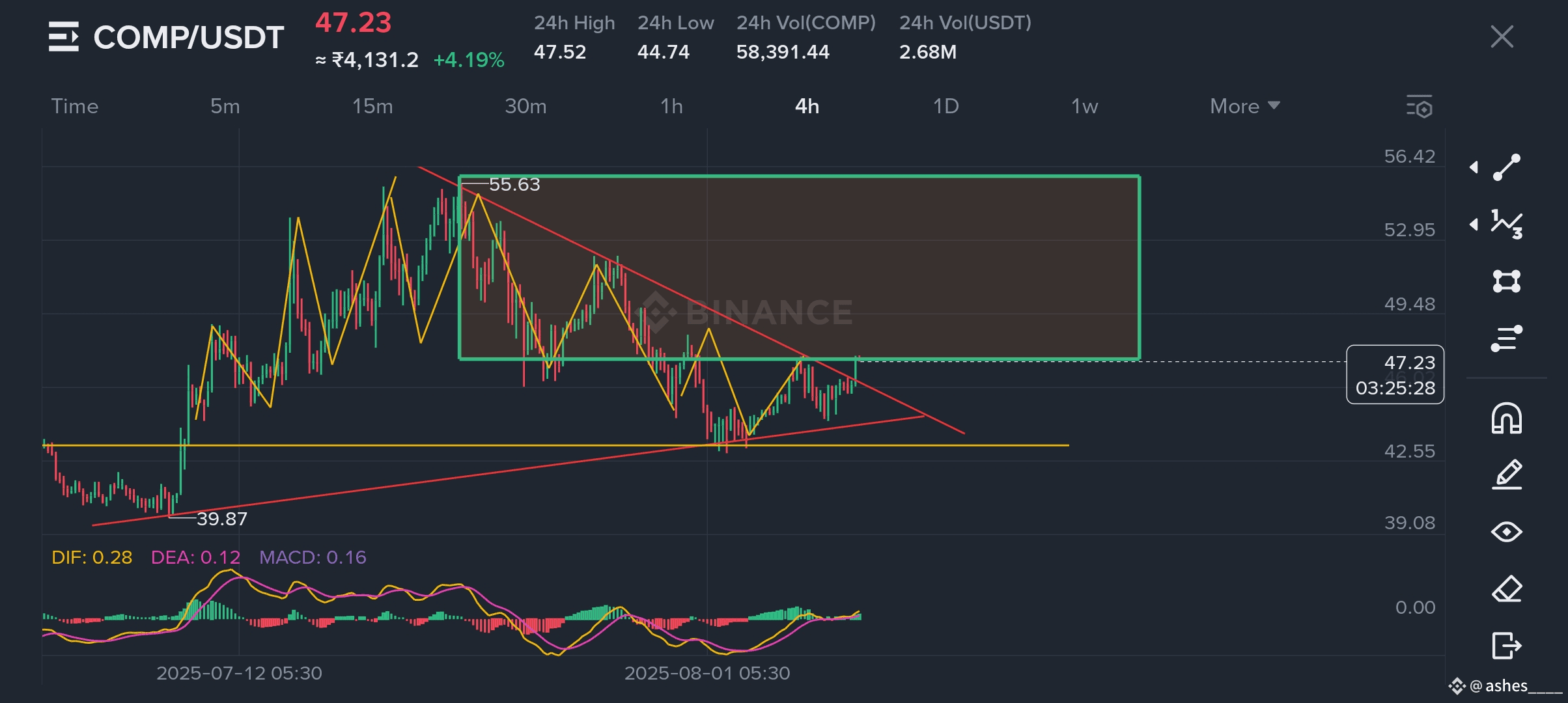
Task: Switch to the 15m timeframe
Action: click(x=372, y=106)
